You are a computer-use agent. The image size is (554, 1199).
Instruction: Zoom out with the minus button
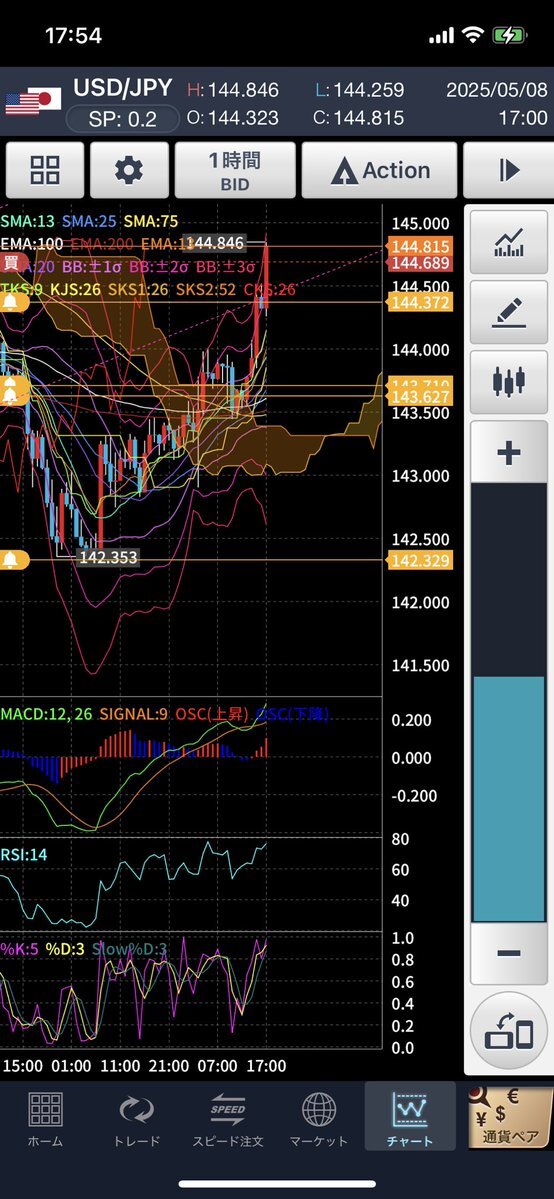coord(509,954)
